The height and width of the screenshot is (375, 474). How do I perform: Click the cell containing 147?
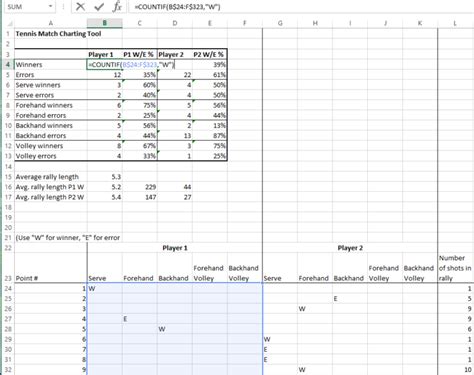click(140, 197)
